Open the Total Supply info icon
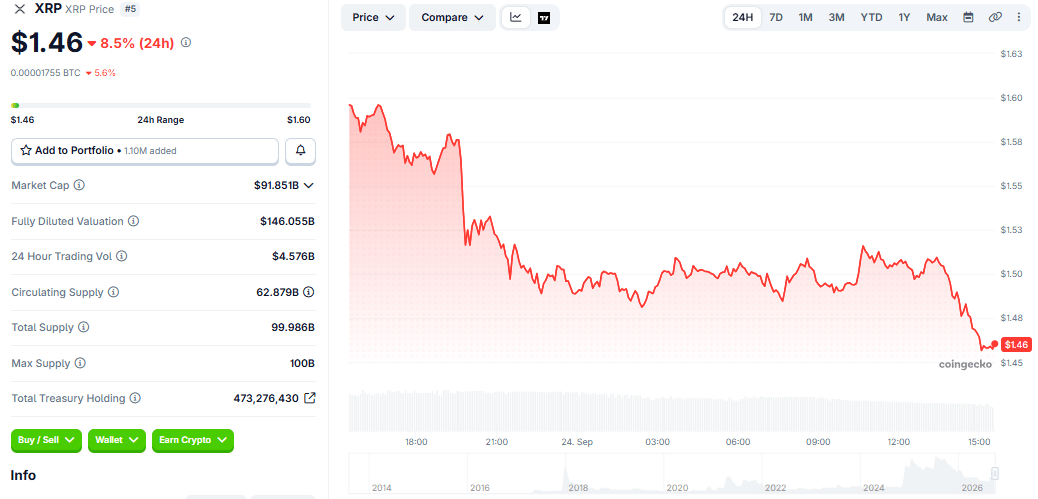 click(x=84, y=327)
